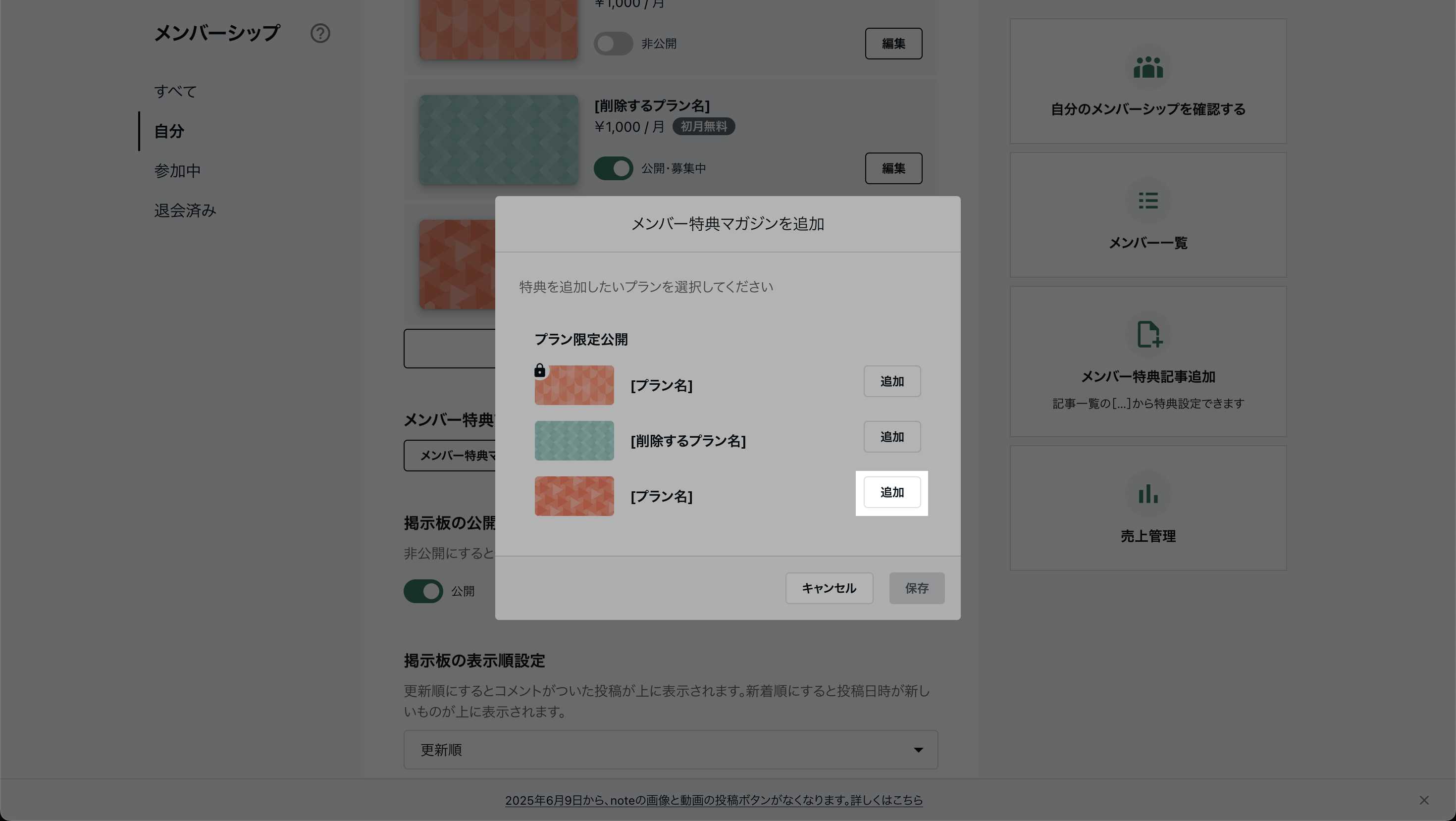
Task: Click the プラン限定公開 heading in the dialog
Action: click(x=581, y=340)
